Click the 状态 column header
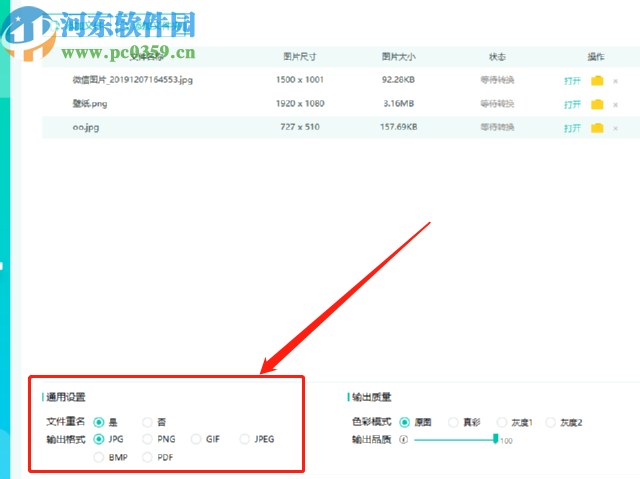The height and width of the screenshot is (479, 640). coord(497,57)
